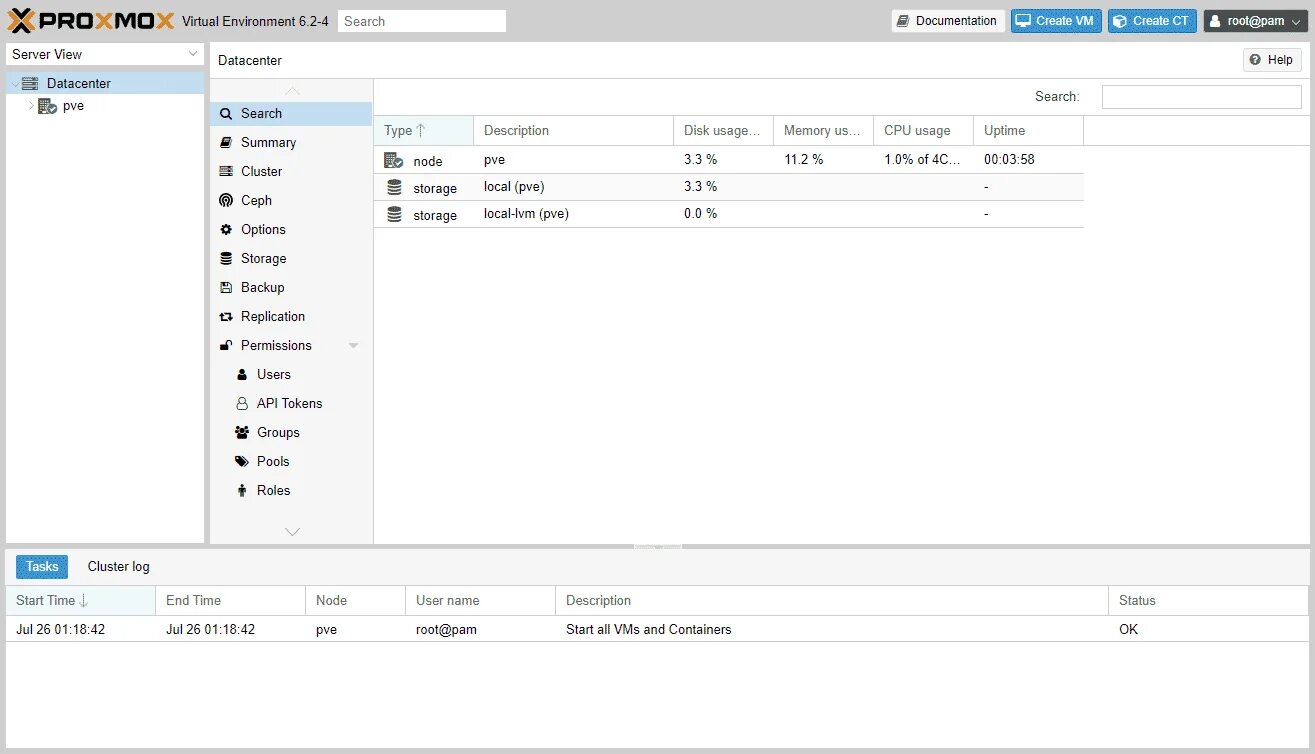This screenshot has width=1315, height=754.
Task: Click the Documentation button
Action: pos(948,21)
